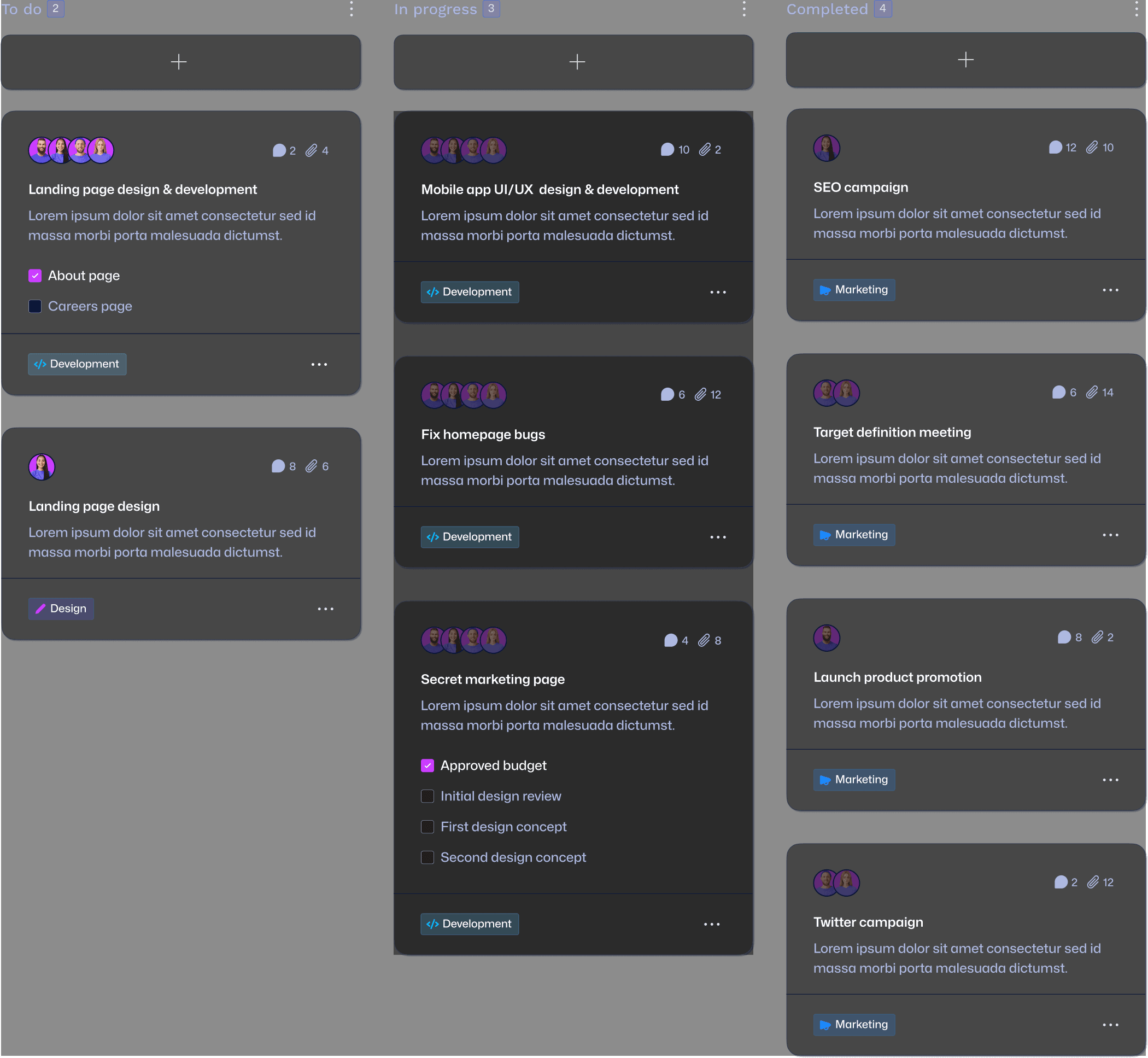
Task: Check the Careers page checkbox
Action: pyautogui.click(x=35, y=306)
